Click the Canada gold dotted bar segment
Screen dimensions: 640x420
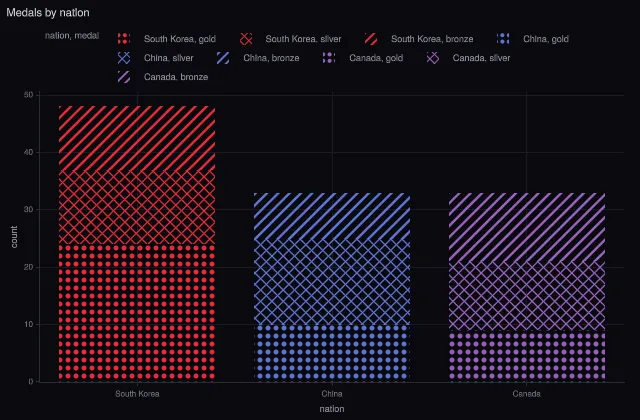527,356
